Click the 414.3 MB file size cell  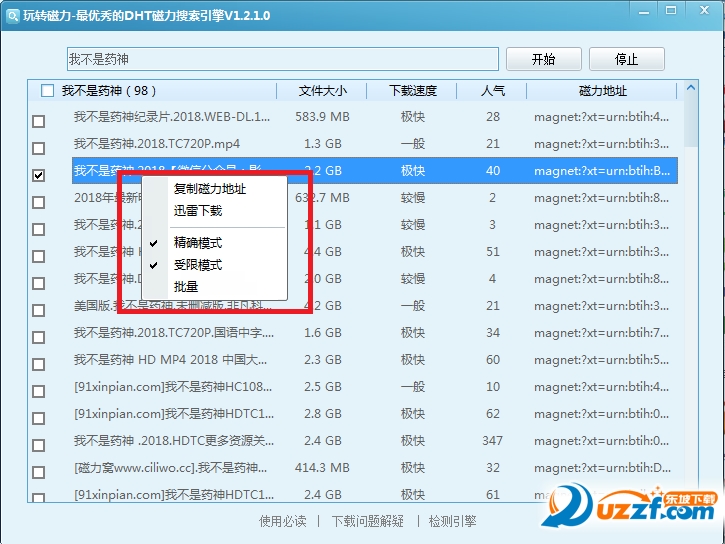[x=322, y=468]
